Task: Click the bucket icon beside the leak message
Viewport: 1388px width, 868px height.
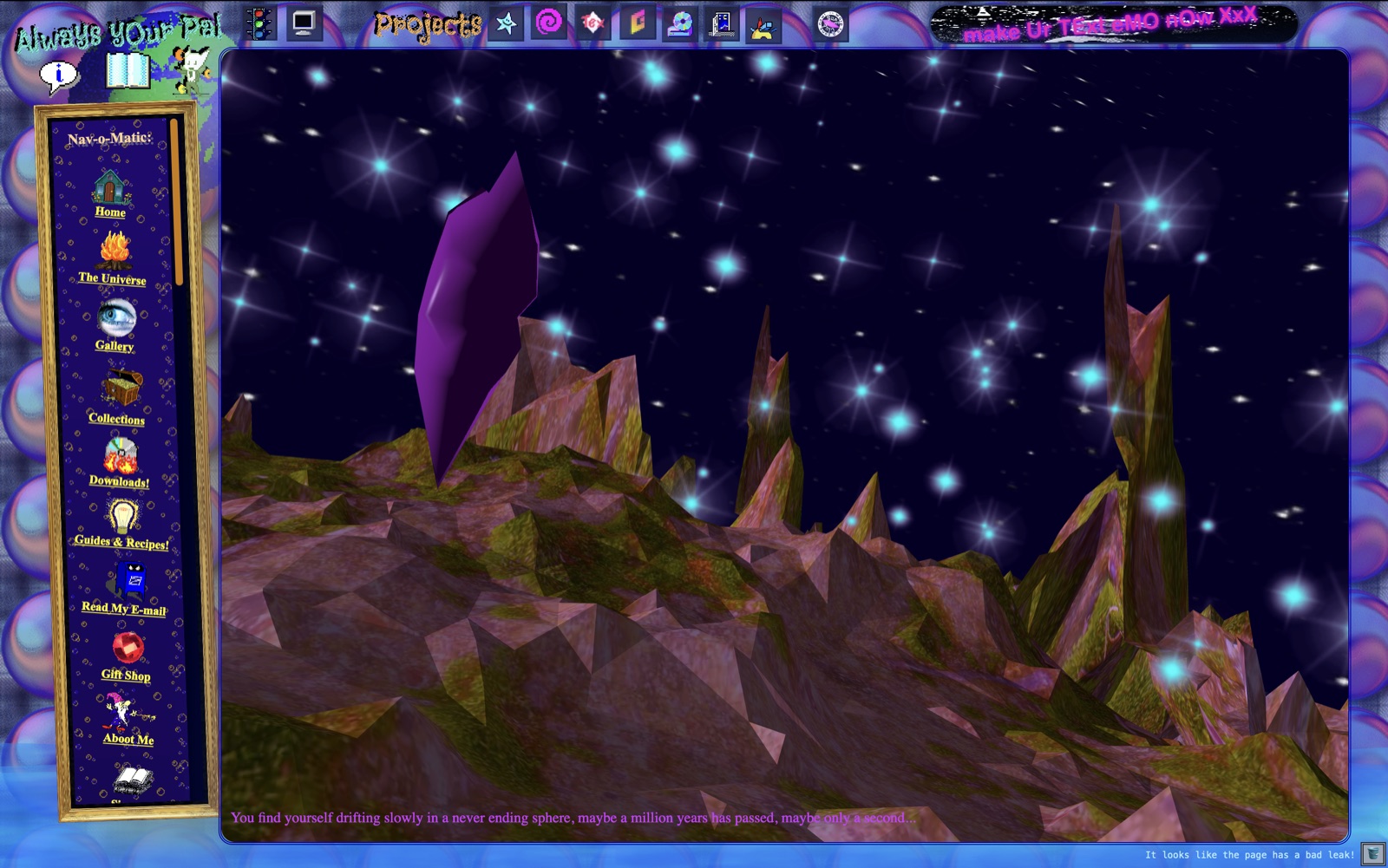Action: (1372, 854)
